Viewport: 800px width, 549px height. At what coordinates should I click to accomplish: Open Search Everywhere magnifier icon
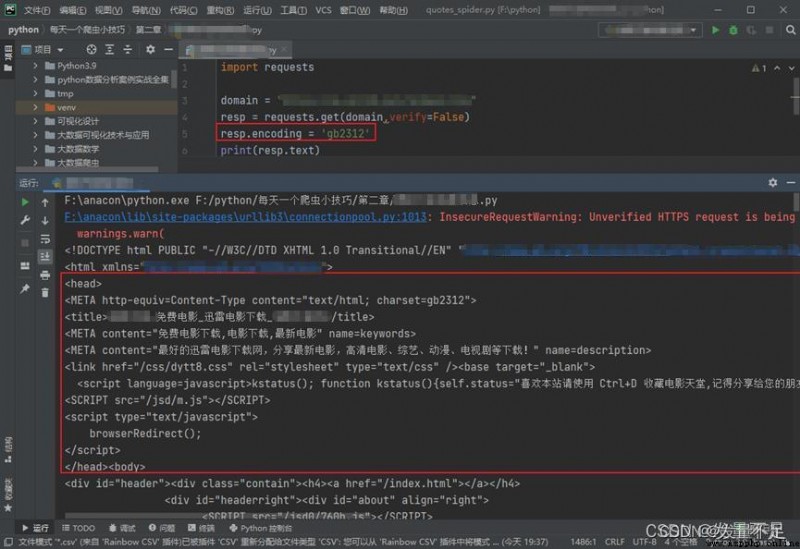pos(790,31)
